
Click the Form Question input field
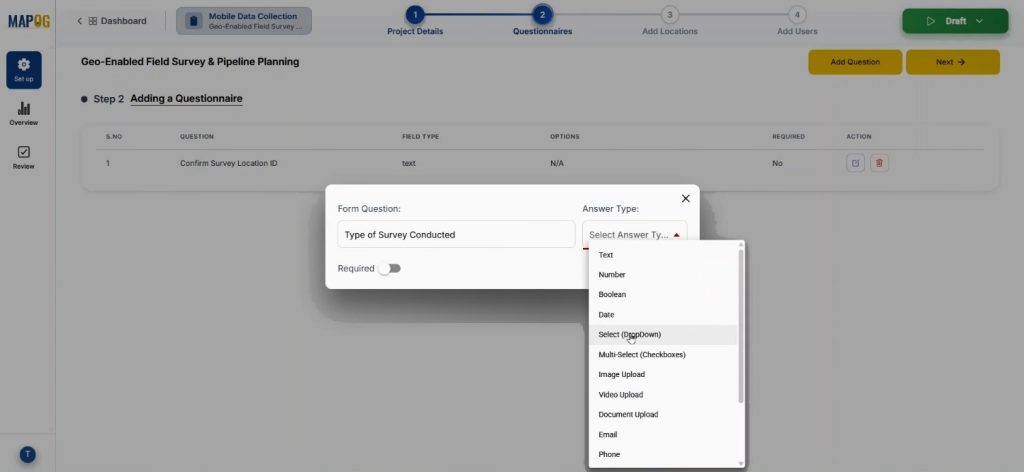pos(456,234)
